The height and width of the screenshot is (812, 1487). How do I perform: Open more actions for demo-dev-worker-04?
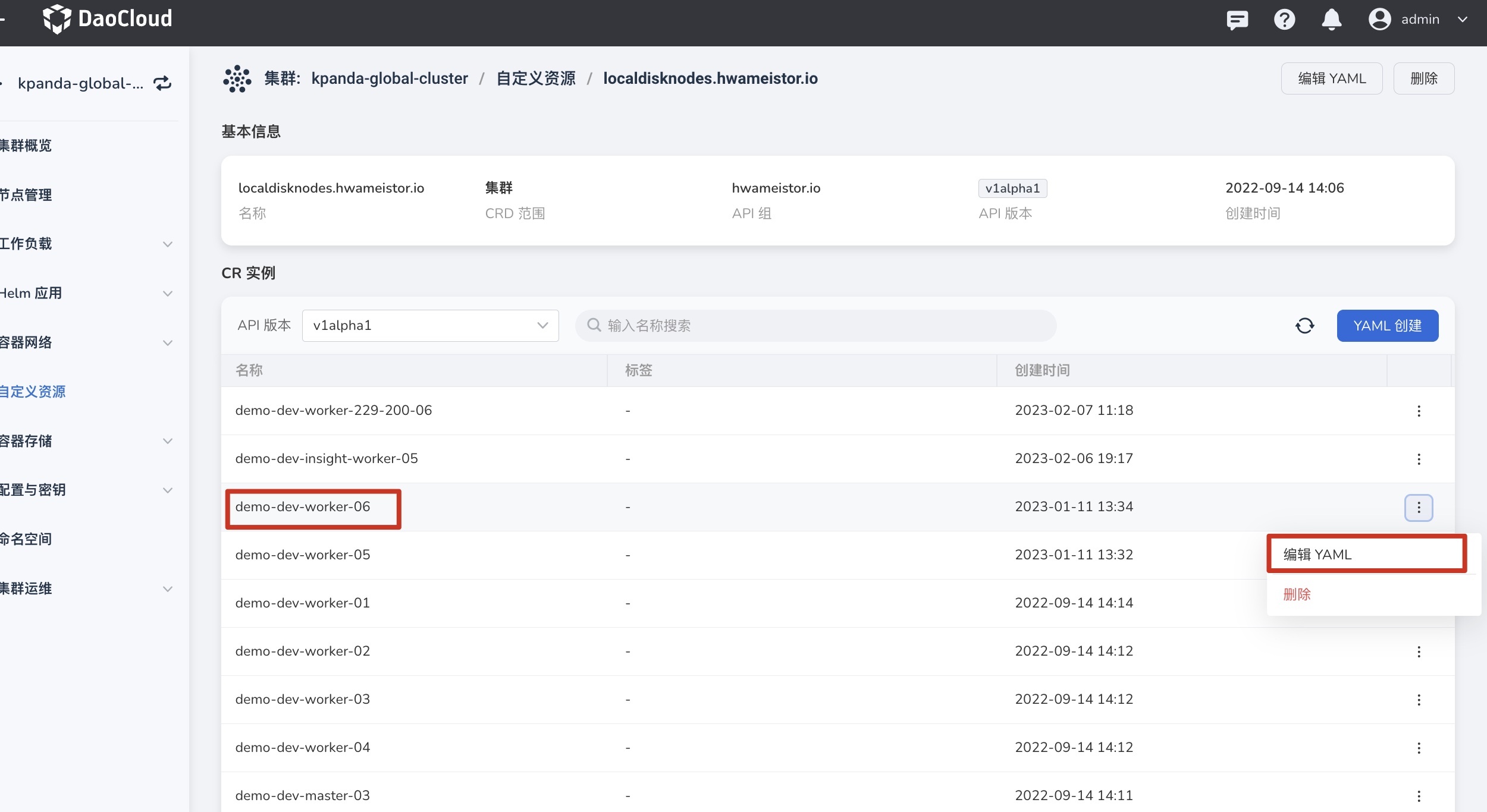pos(1419,748)
